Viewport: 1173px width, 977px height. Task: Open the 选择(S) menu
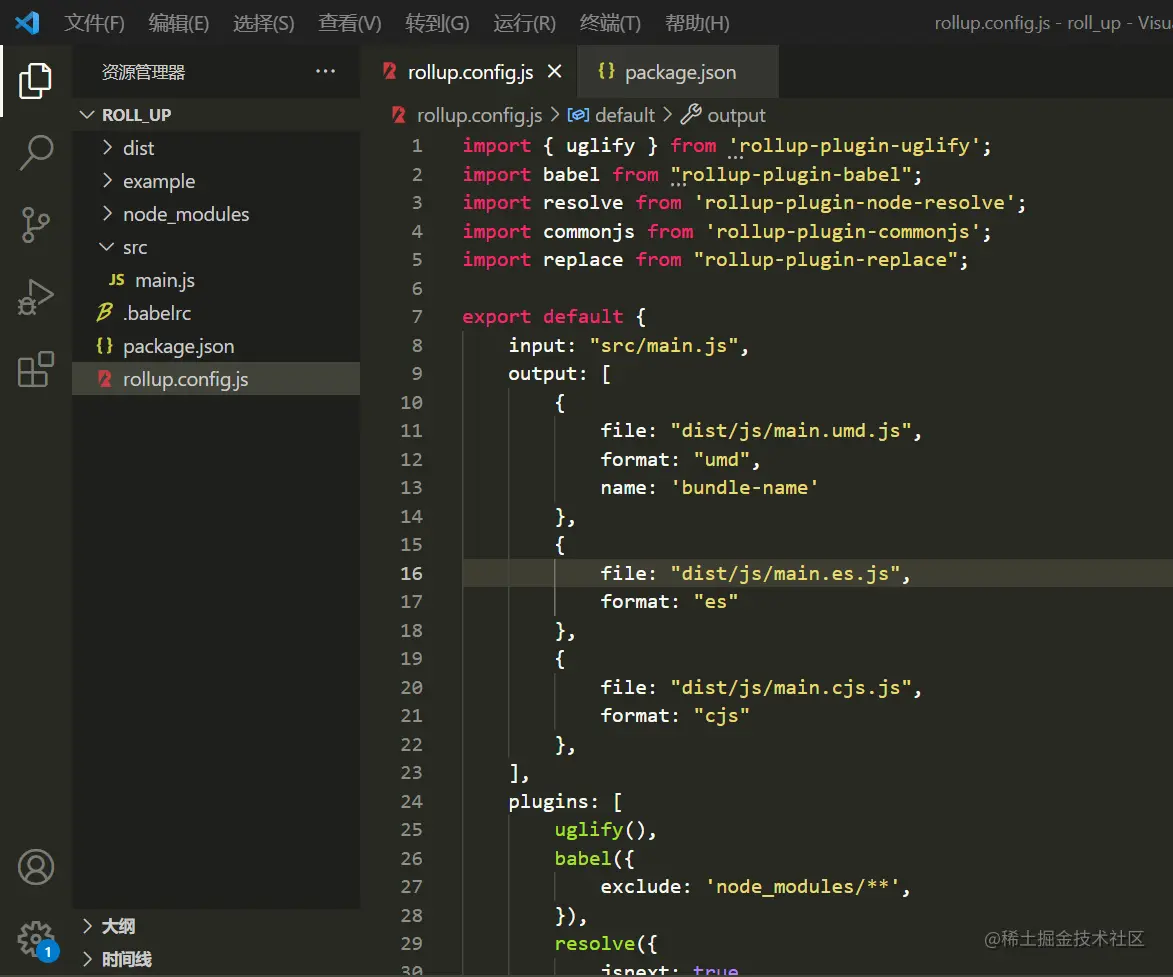pyautogui.click(x=263, y=23)
